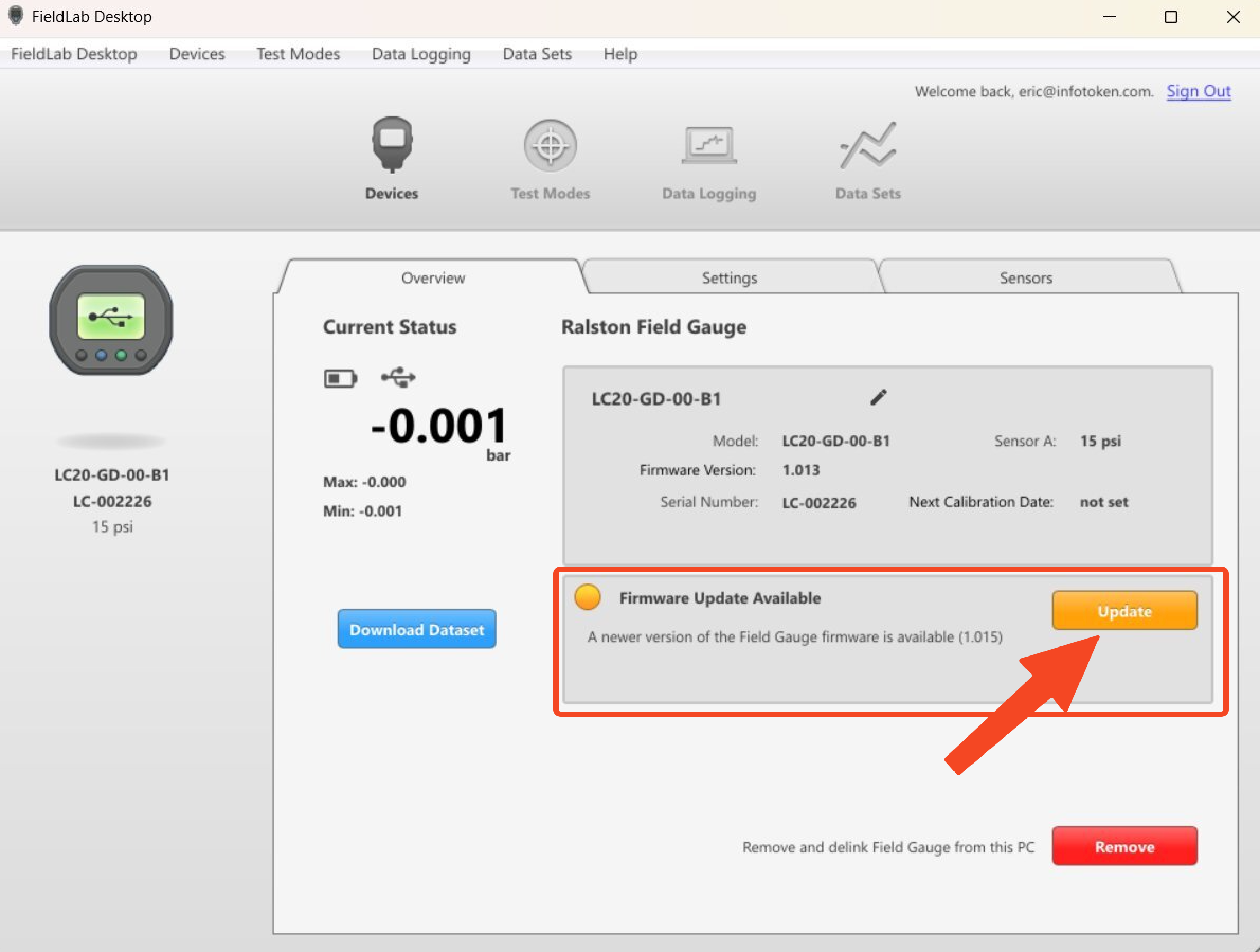Switch to the Overview tab
1260x952 pixels.
click(433, 277)
